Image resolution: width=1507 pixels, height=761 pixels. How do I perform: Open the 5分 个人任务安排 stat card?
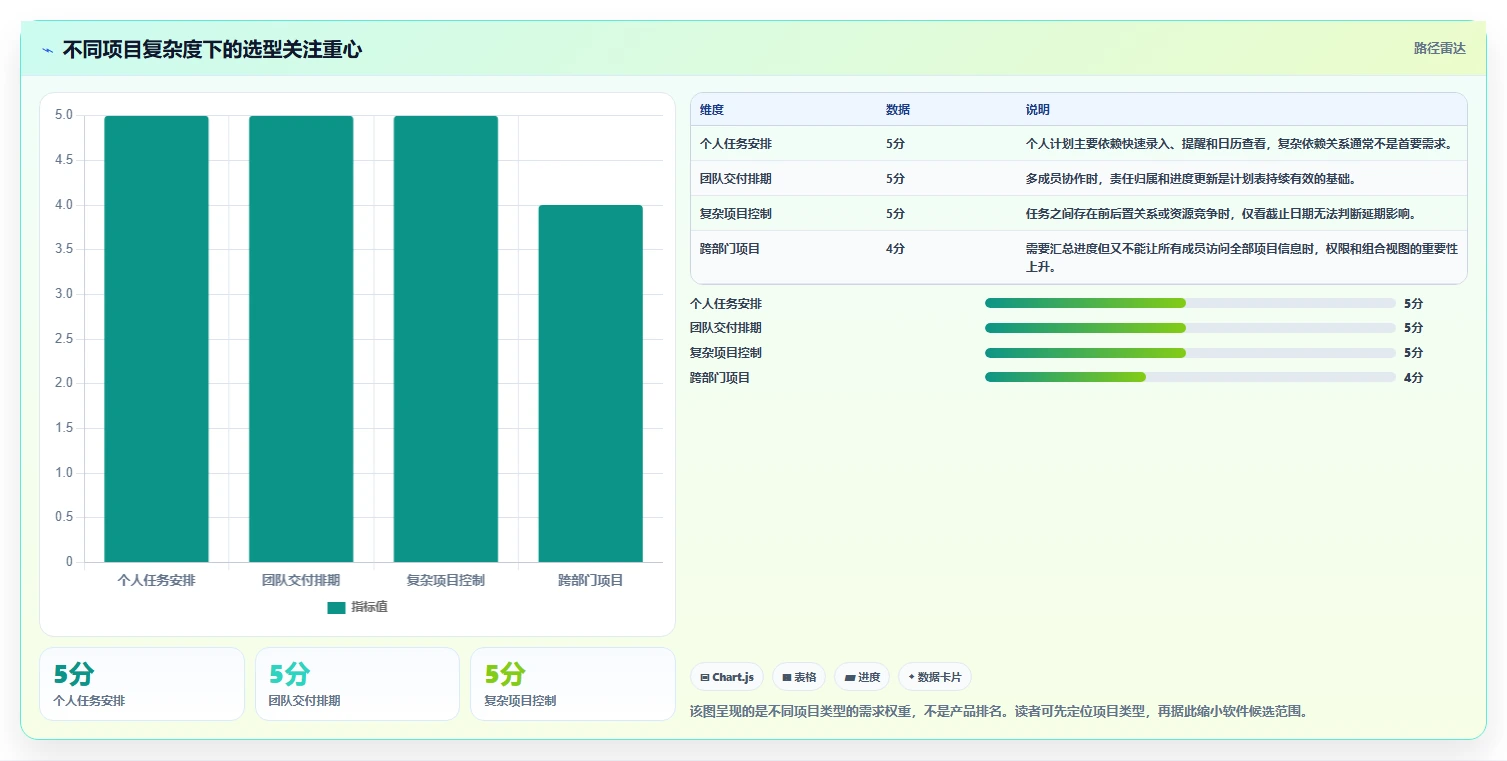[142, 684]
